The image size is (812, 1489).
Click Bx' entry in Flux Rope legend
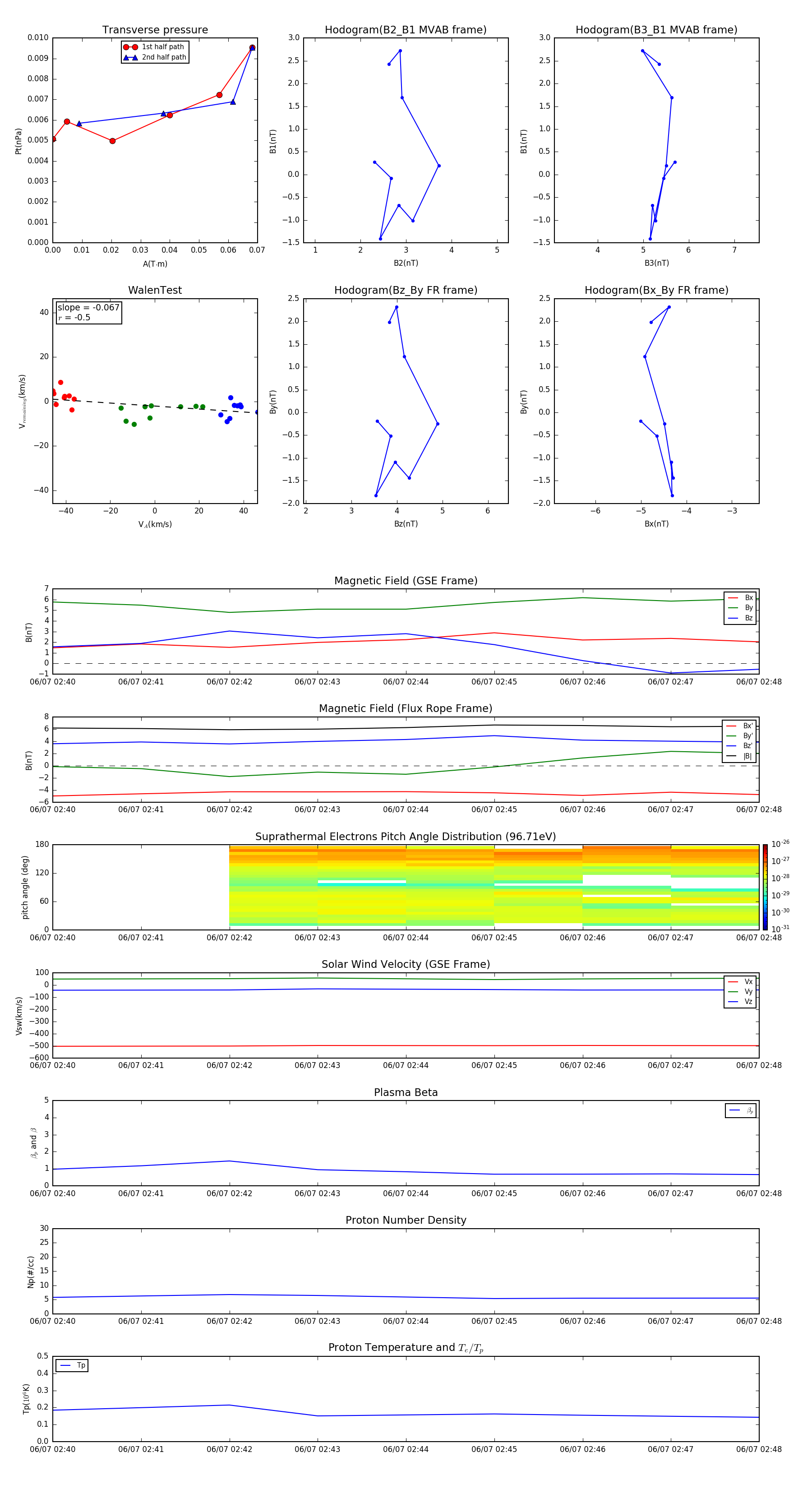pyautogui.click(x=740, y=726)
